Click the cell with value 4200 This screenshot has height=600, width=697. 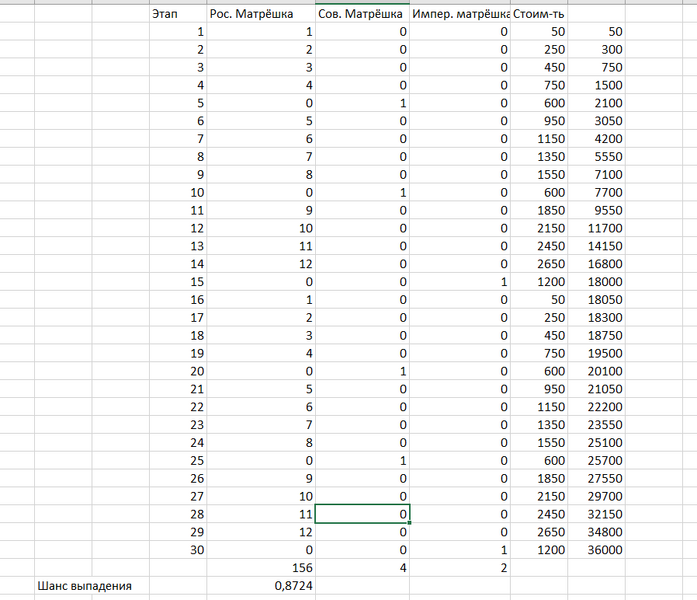coord(596,139)
